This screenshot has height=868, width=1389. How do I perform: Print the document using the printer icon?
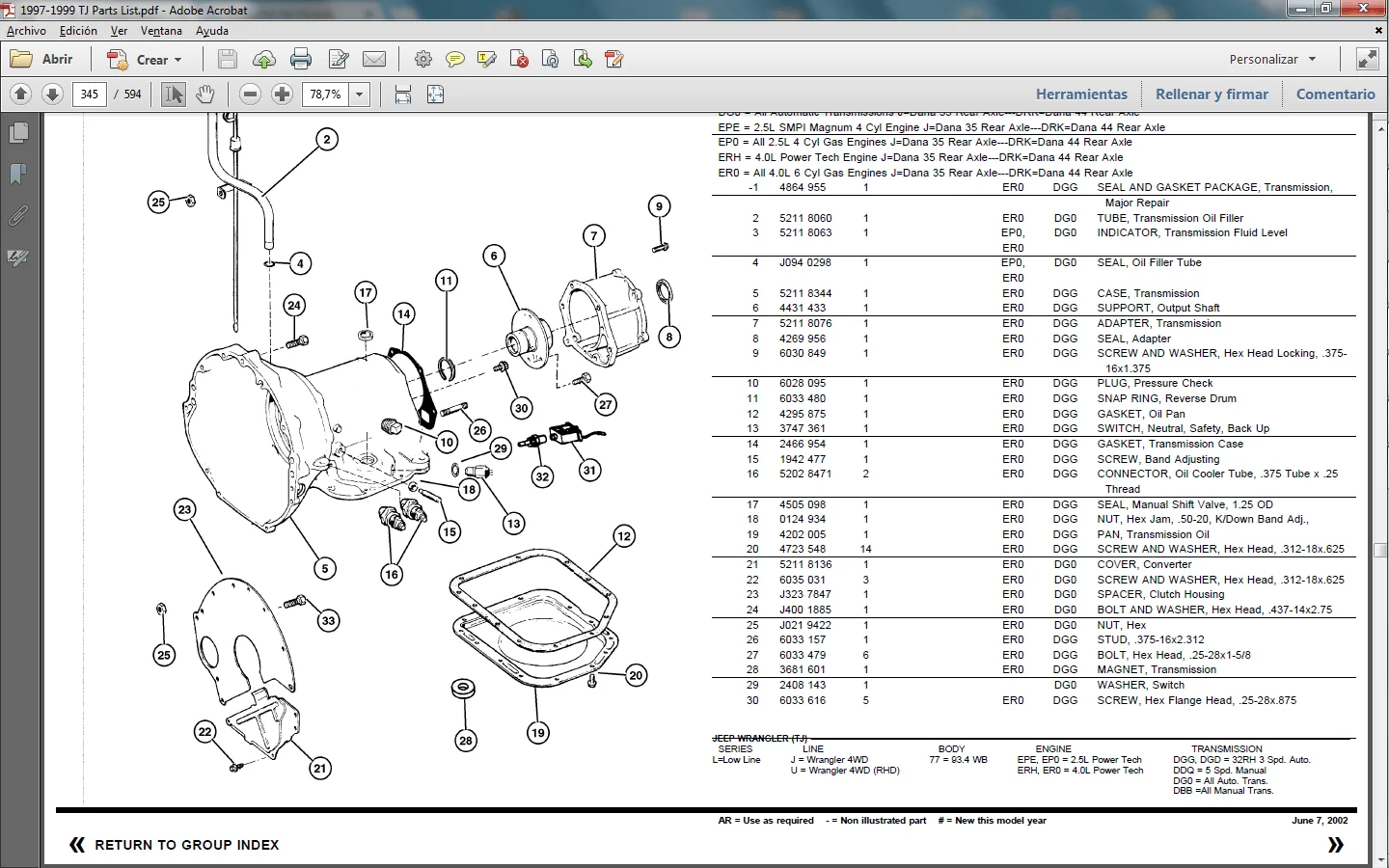tap(301, 60)
